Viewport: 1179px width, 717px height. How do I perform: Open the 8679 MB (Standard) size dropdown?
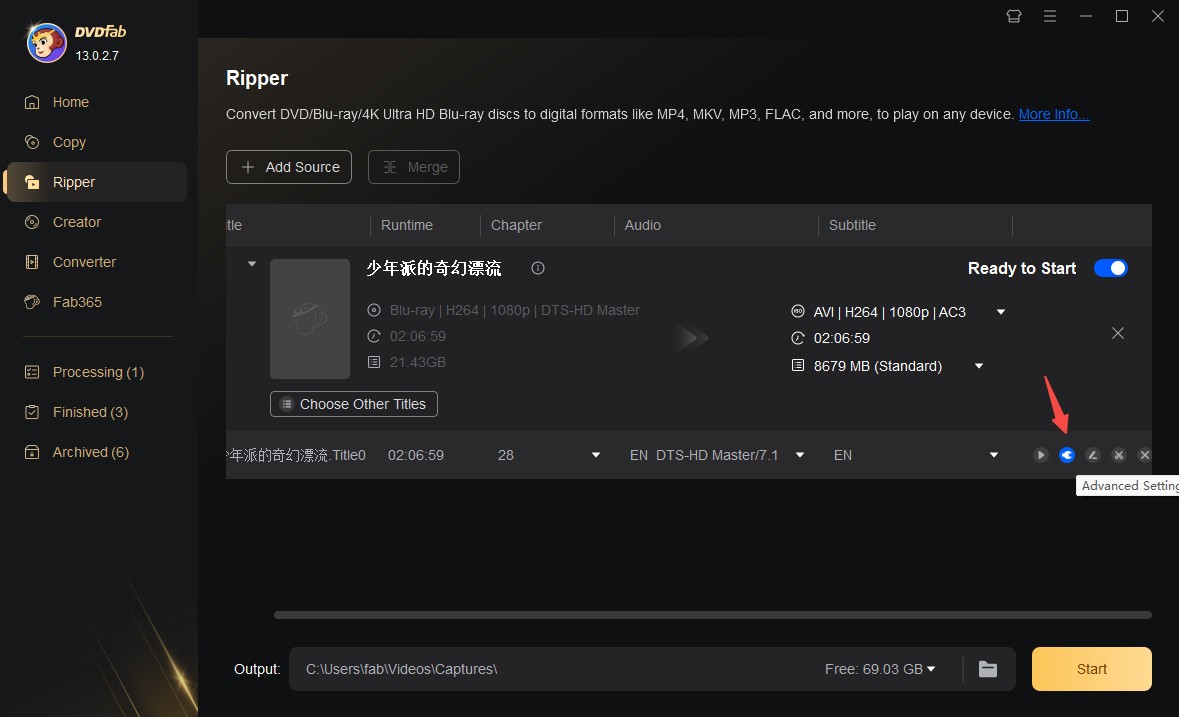click(x=979, y=366)
